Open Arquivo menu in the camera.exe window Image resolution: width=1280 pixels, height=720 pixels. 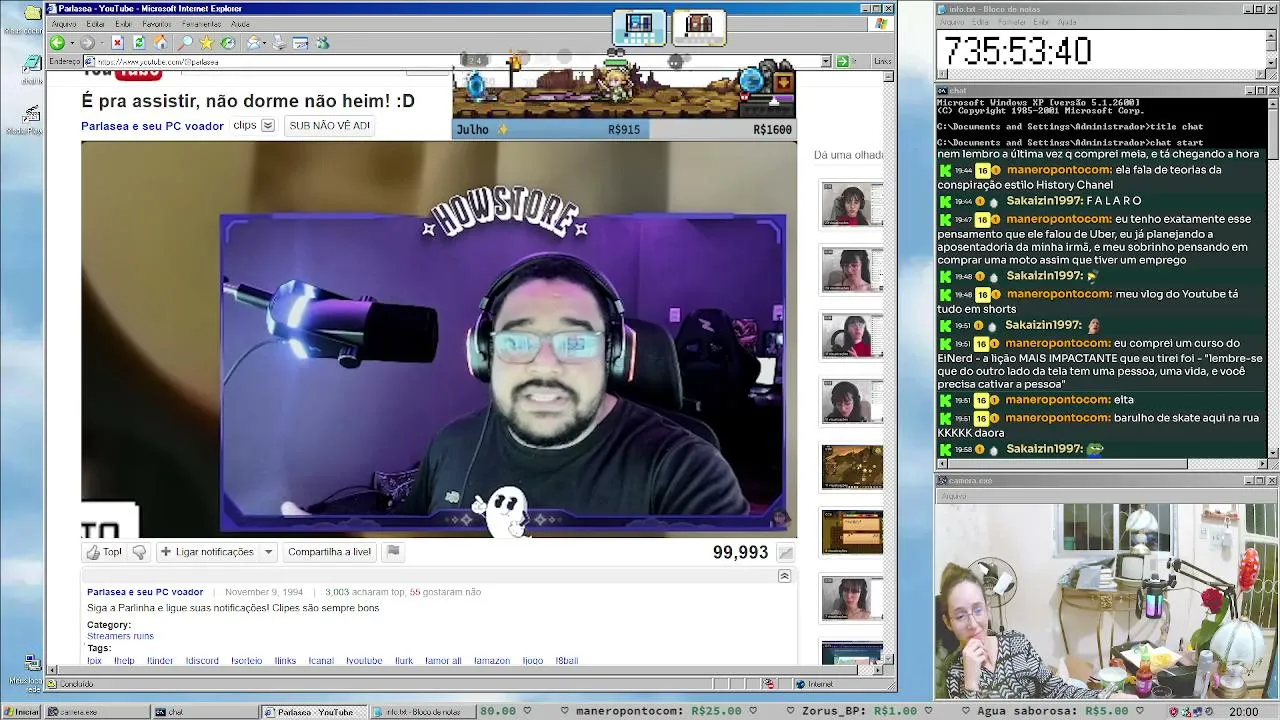954,496
